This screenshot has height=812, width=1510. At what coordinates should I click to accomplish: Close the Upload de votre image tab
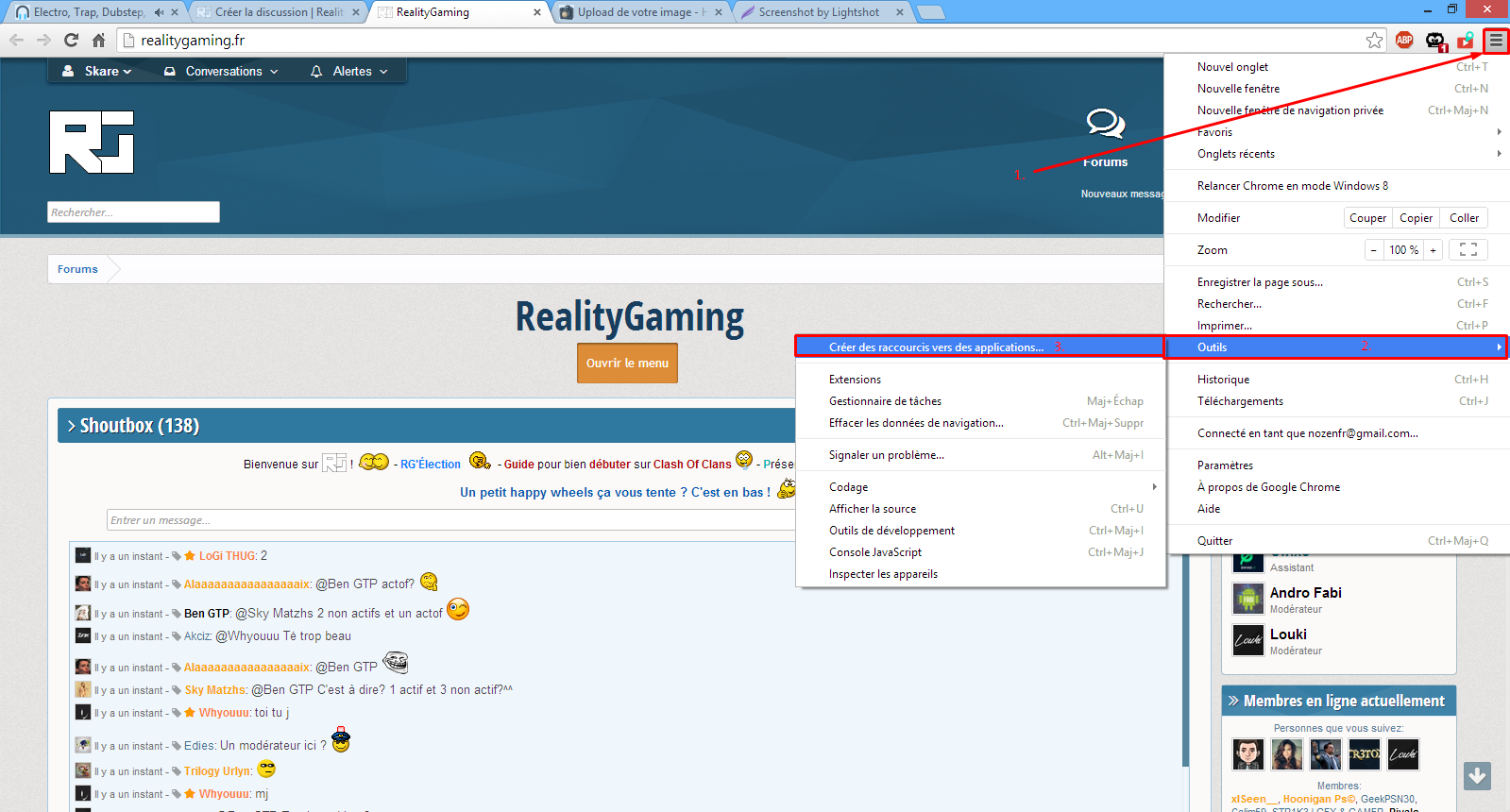click(718, 12)
